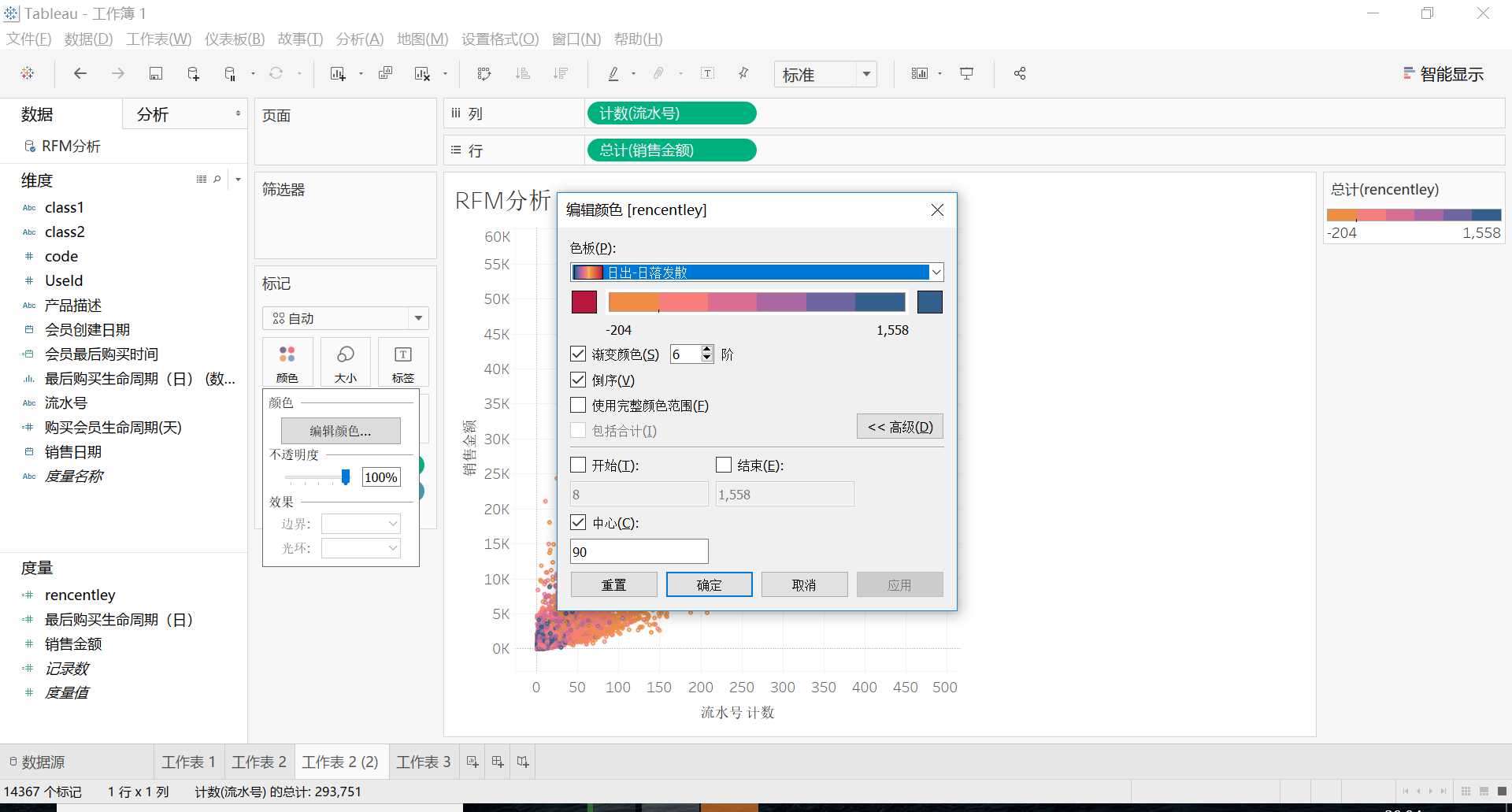1512x812 pixels.
Task: Click the 编辑颜色... button
Action: (x=340, y=431)
